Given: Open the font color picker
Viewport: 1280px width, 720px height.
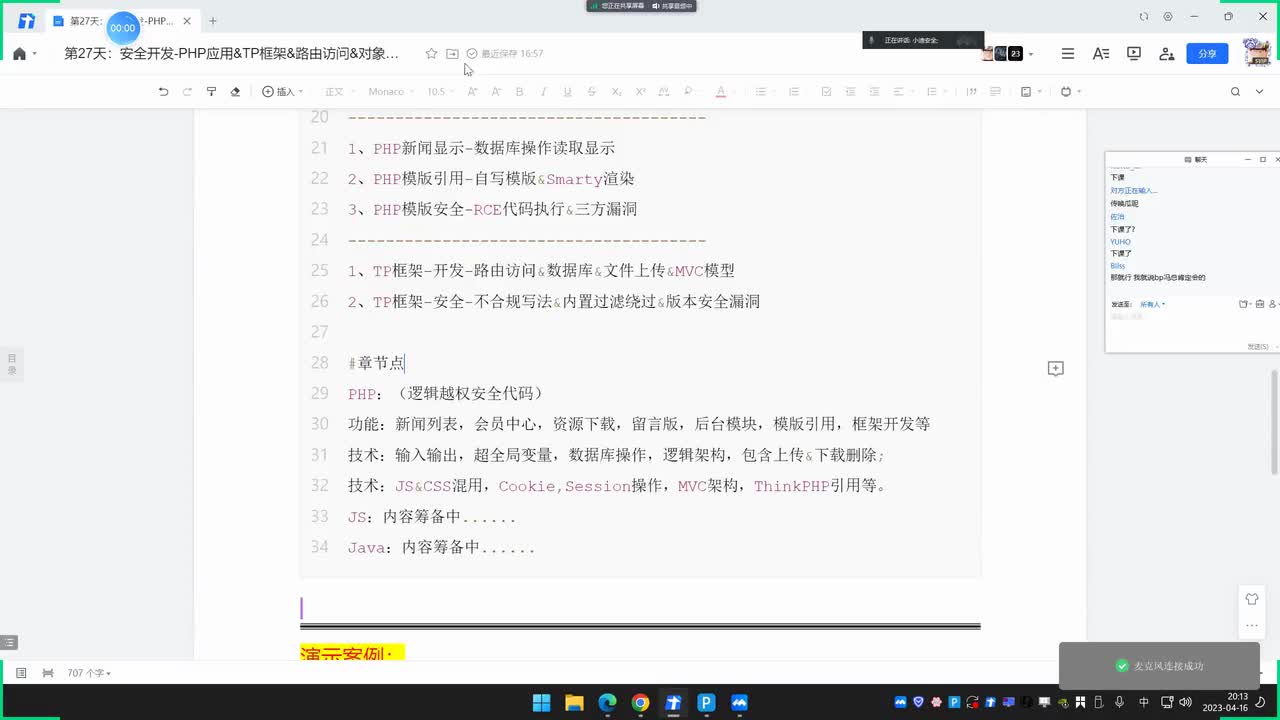Looking at the screenshot, I should [720, 91].
